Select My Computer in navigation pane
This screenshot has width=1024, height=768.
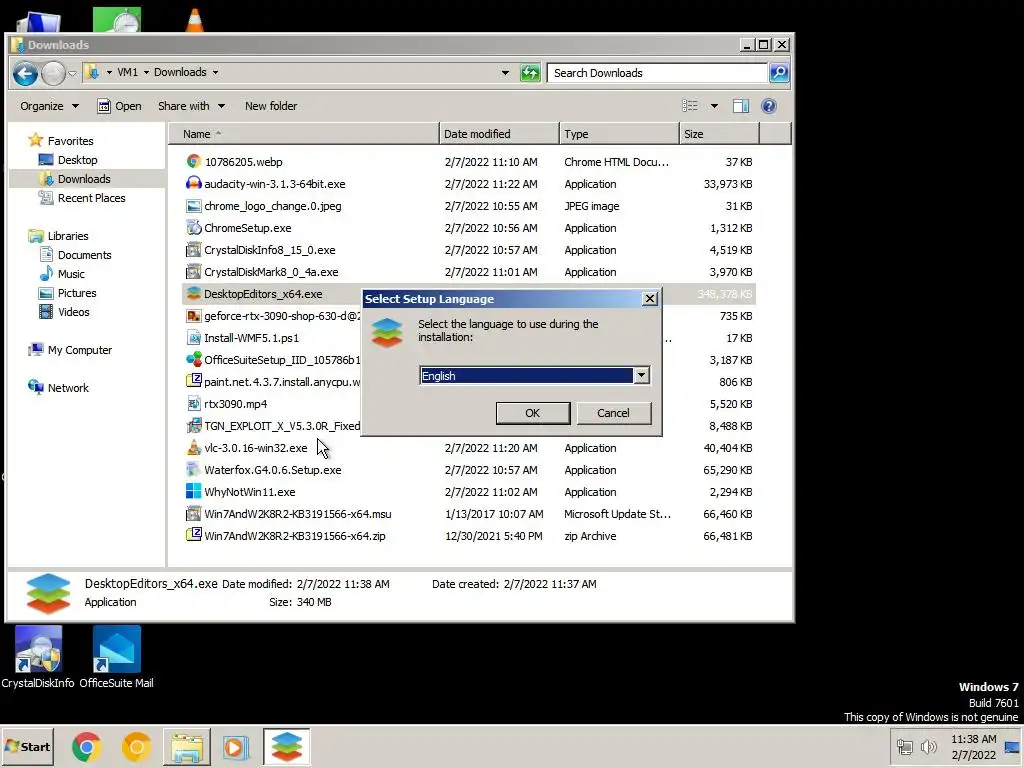tap(80, 350)
